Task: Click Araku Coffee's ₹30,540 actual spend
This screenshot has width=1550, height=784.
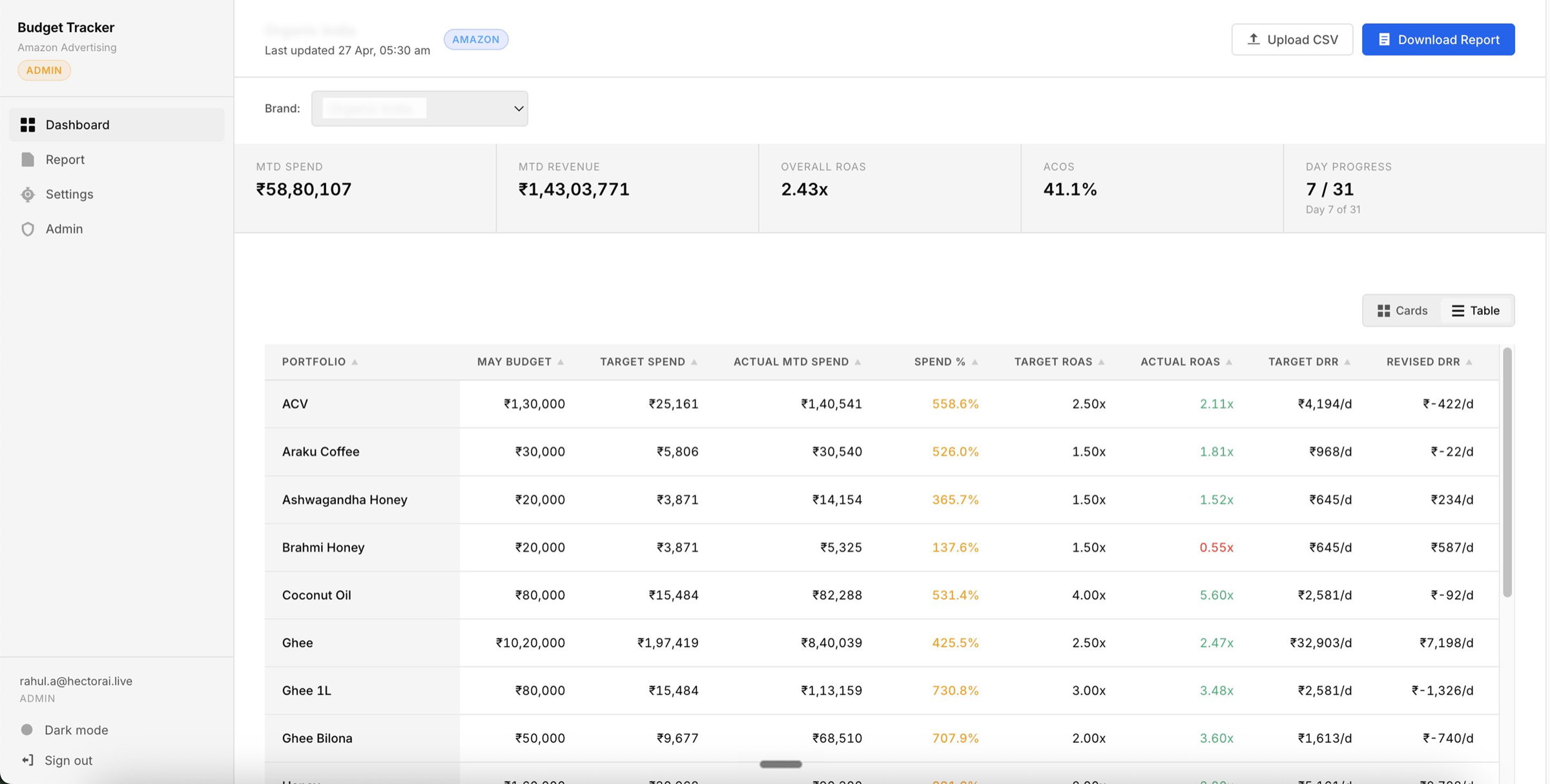Action: tap(837, 451)
